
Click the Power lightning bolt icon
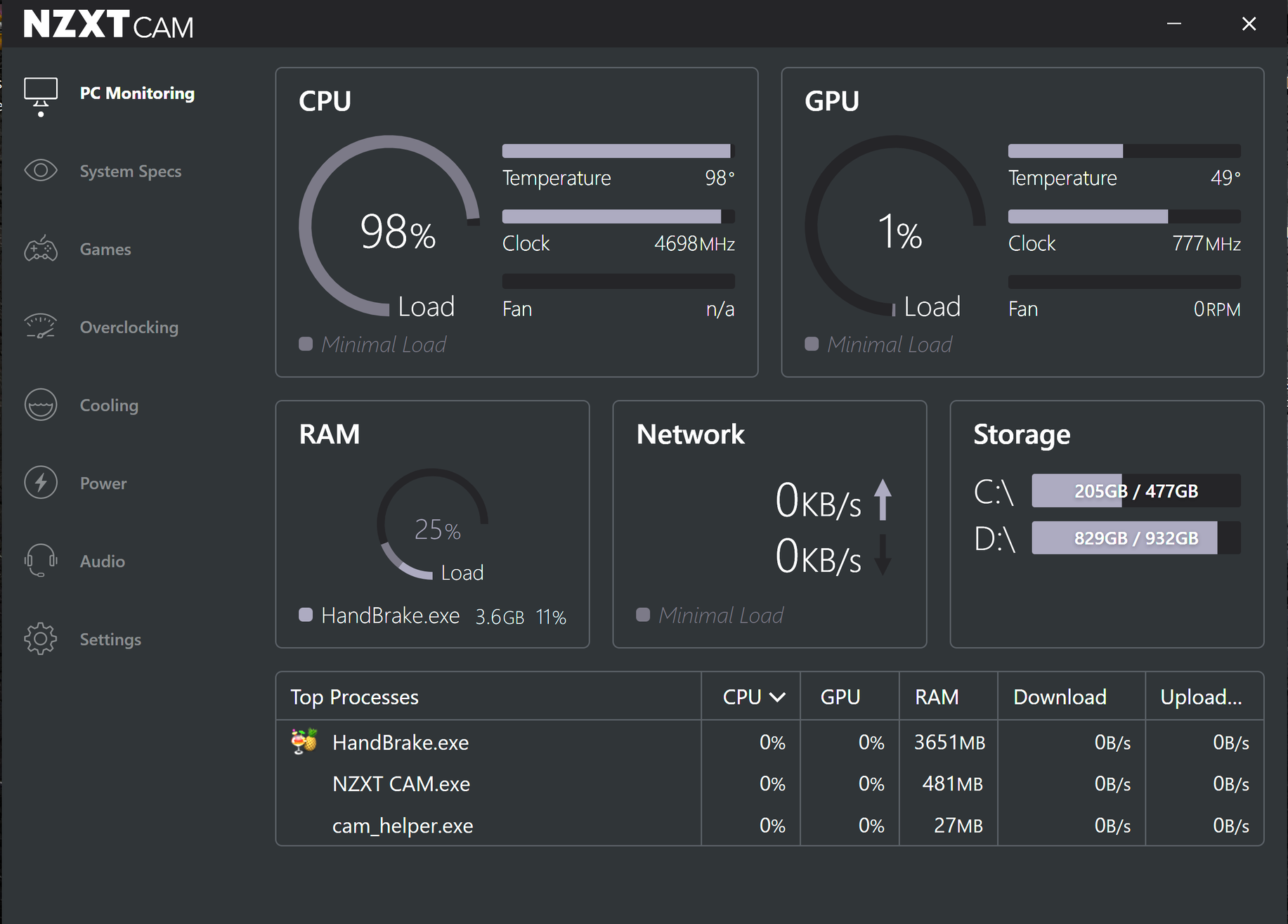[x=41, y=483]
